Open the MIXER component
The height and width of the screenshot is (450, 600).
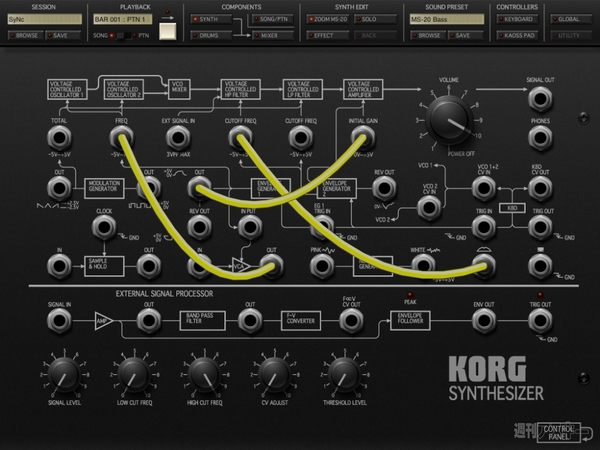(272, 36)
